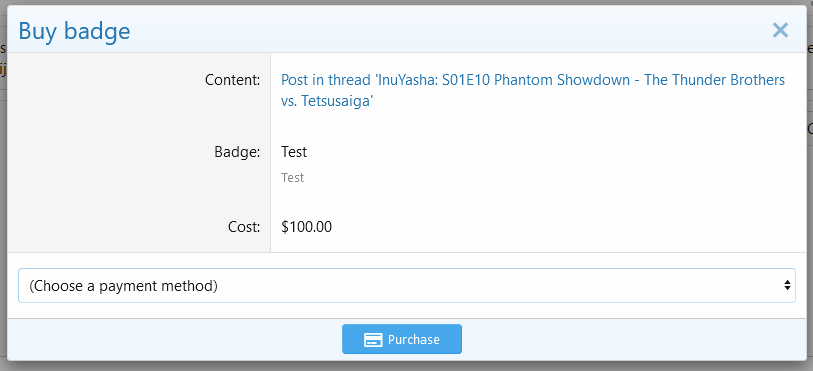Viewport: 813px width, 371px height.
Task: Click the black badge name 'Test'
Action: click(294, 152)
